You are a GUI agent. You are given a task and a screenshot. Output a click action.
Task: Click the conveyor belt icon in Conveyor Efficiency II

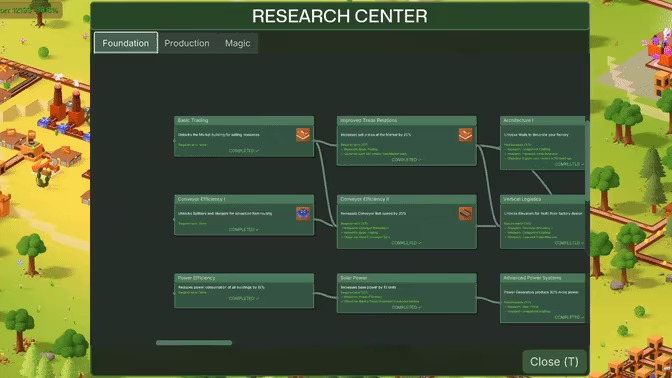coord(465,213)
